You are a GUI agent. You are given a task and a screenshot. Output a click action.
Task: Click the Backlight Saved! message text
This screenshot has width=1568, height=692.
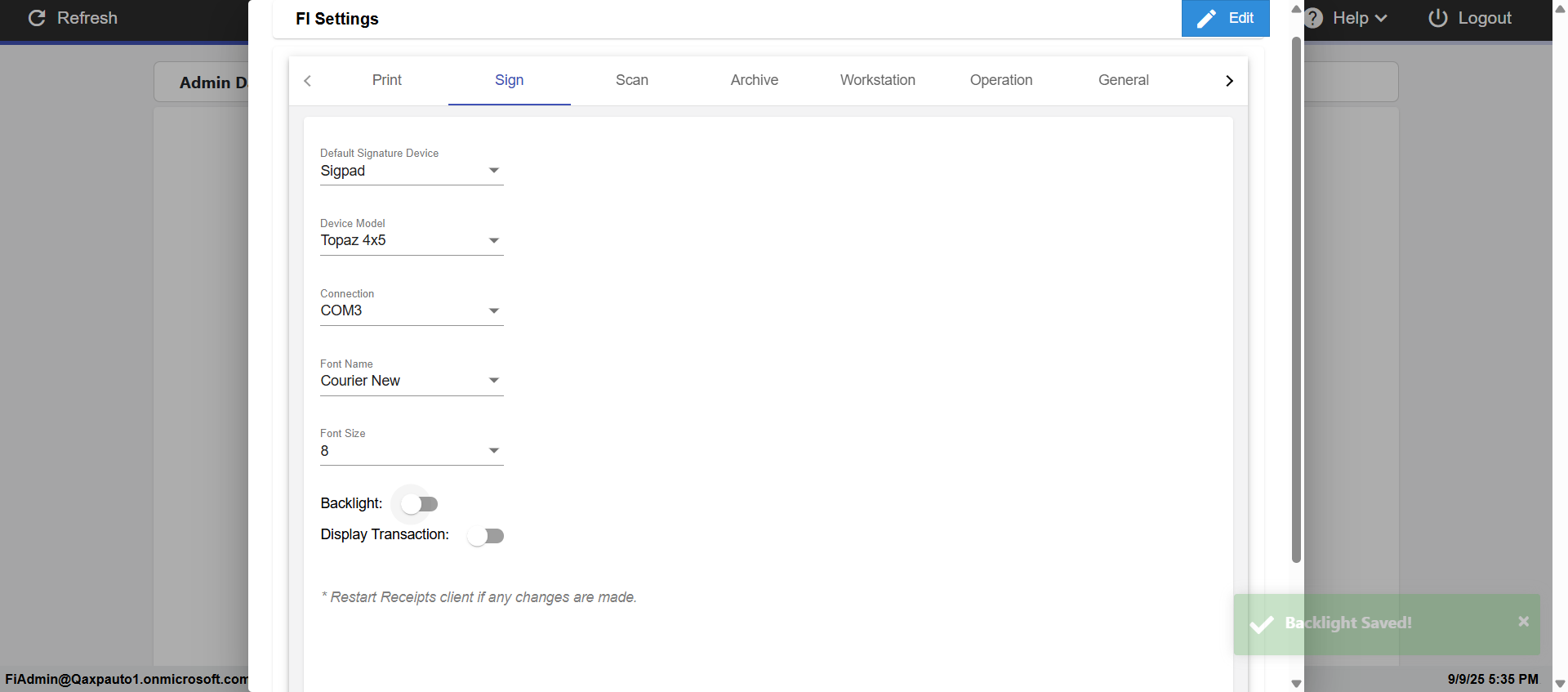[1348, 623]
